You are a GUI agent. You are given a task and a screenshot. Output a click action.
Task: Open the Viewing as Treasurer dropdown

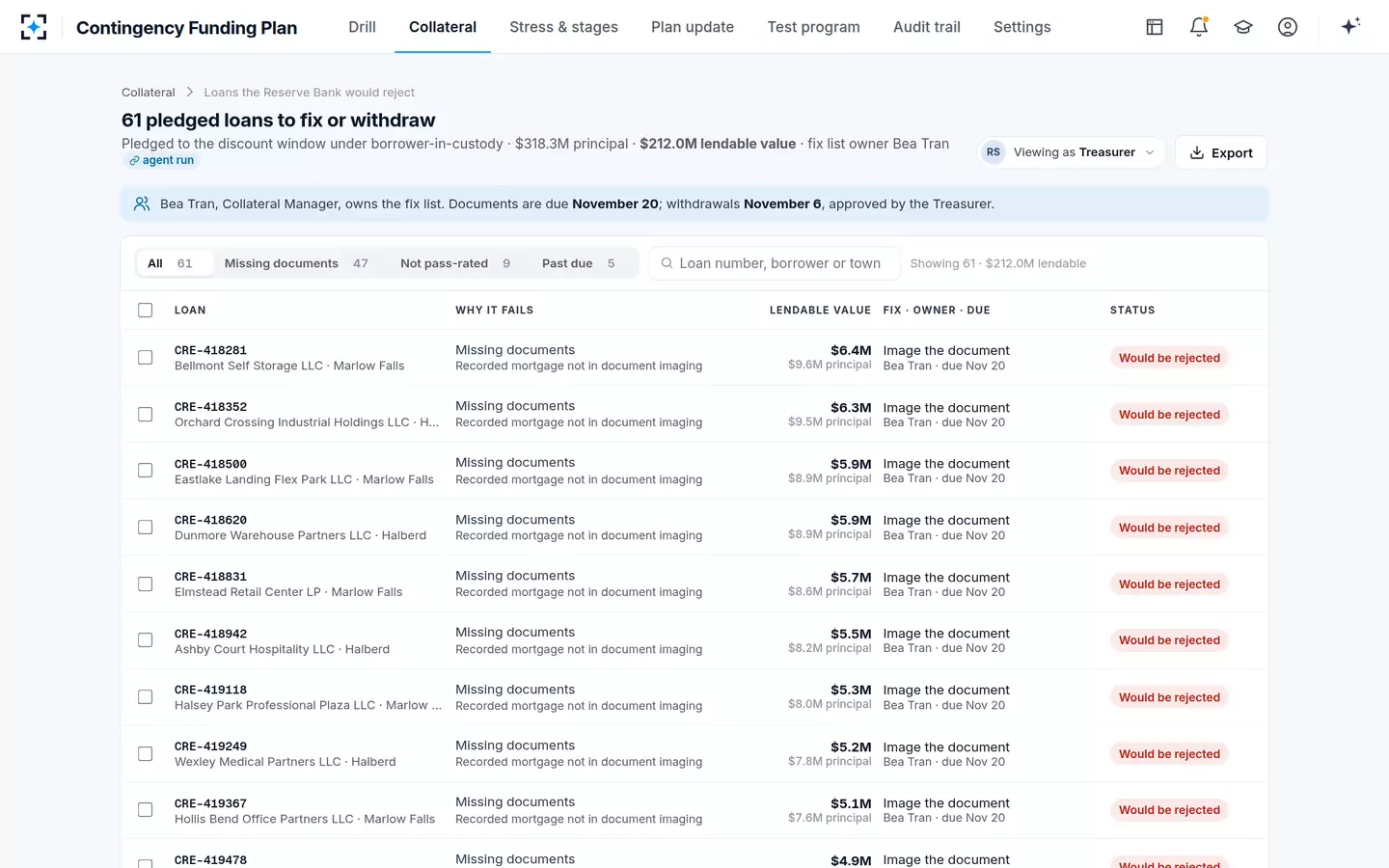coord(1071,152)
